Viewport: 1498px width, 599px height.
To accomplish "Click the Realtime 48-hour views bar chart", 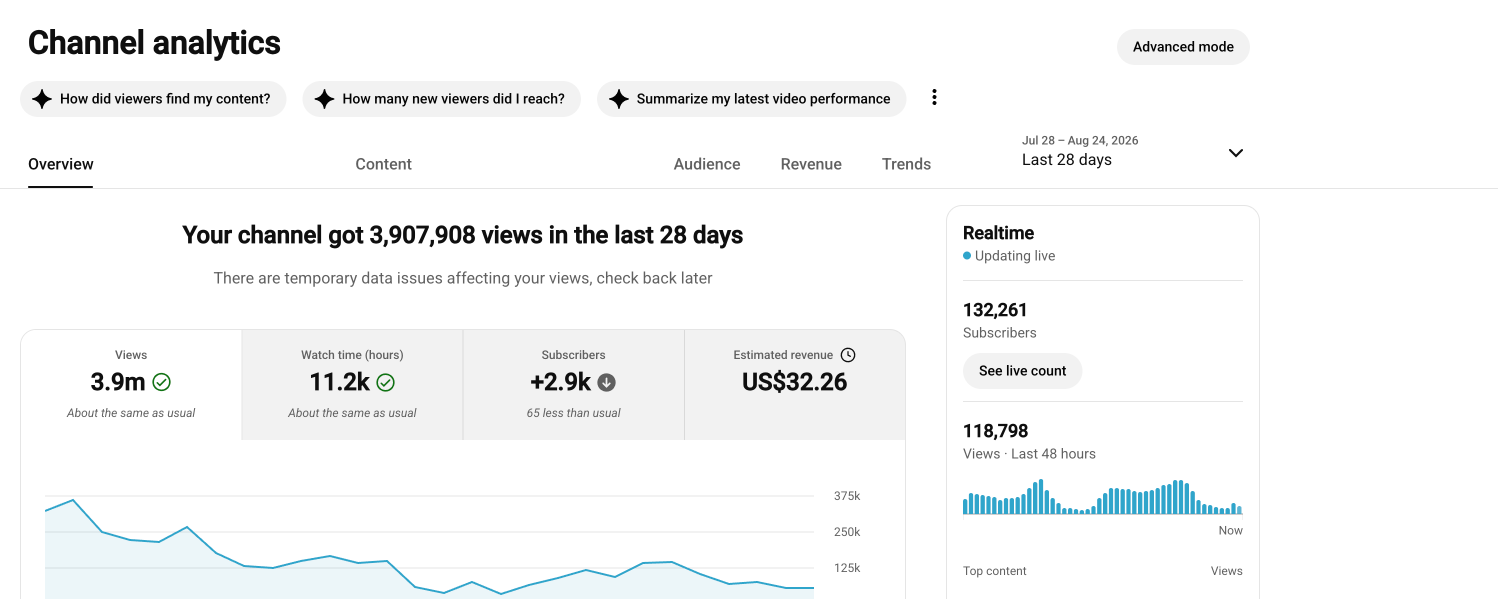I will point(1103,497).
